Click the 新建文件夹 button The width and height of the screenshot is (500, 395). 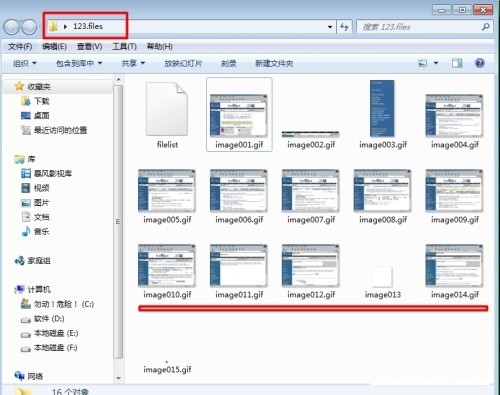tap(274, 63)
